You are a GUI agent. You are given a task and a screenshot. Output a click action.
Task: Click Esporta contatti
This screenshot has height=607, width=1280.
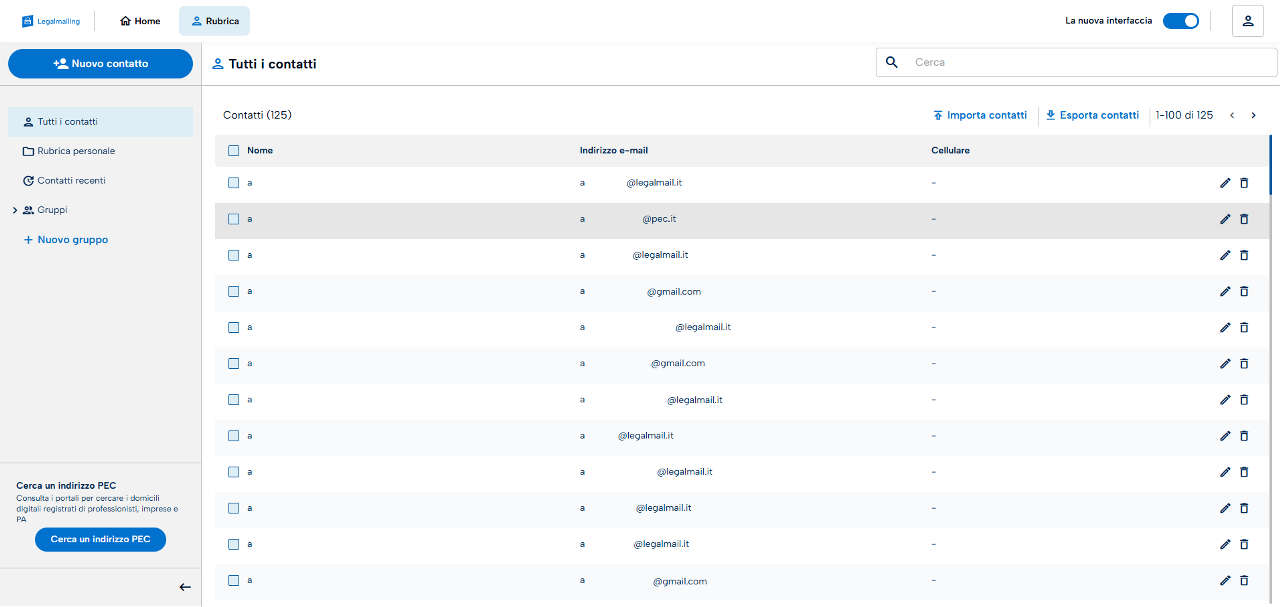click(x=1092, y=115)
